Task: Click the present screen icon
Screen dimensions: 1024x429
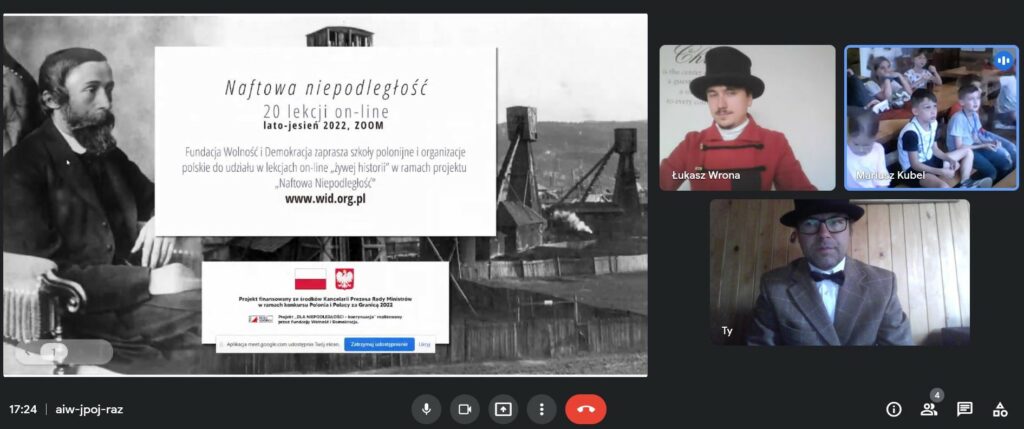Action: point(502,409)
